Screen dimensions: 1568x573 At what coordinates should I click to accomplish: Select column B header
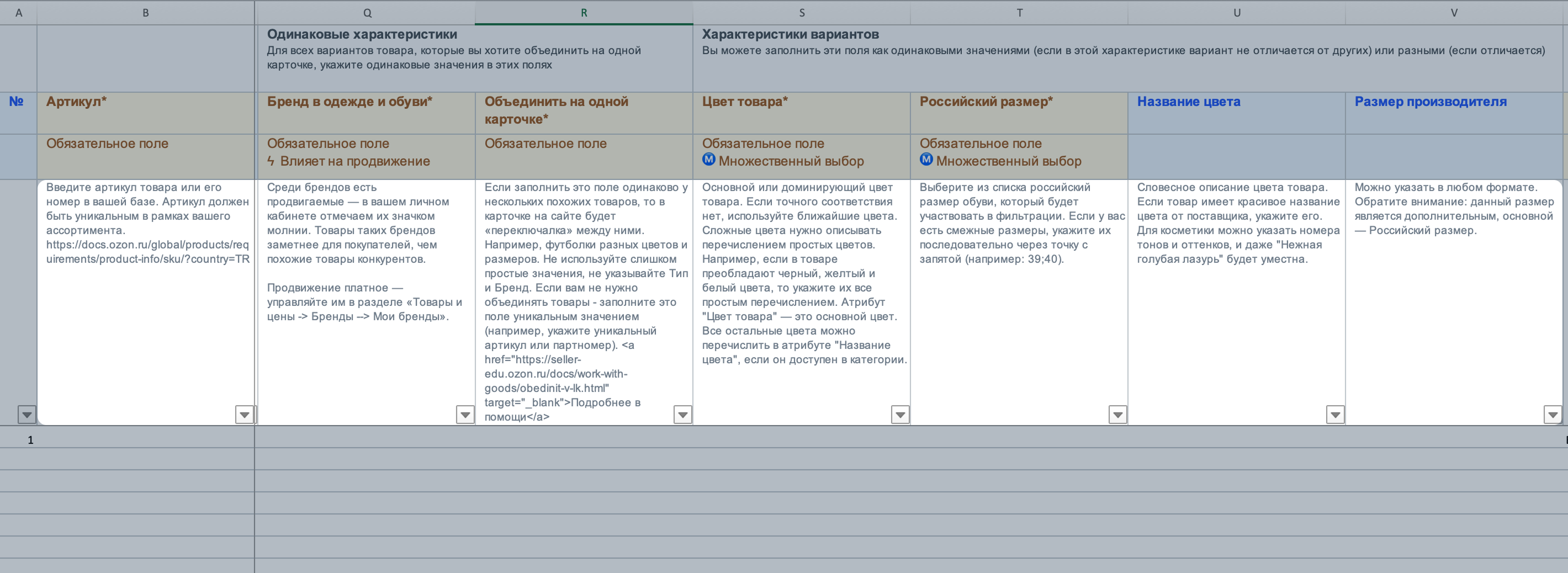[x=145, y=13]
